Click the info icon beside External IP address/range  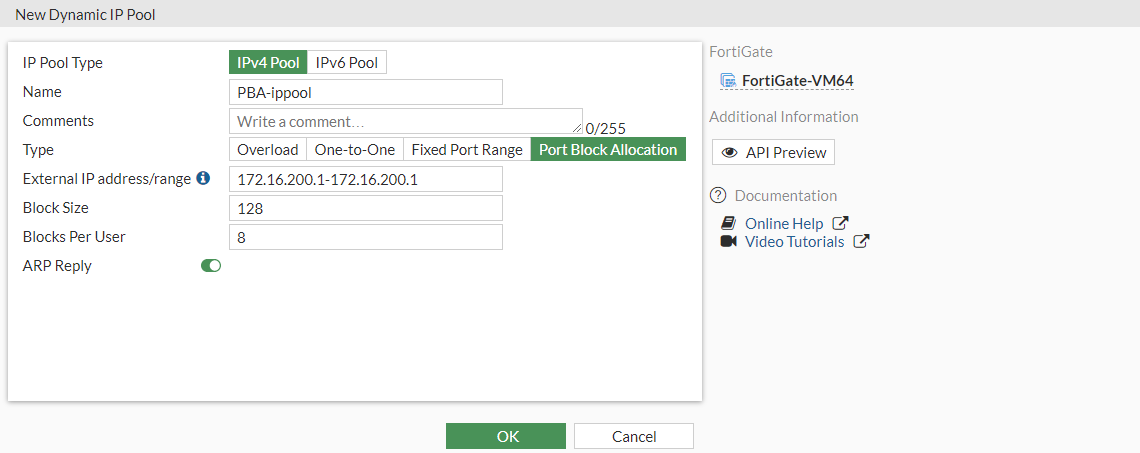(x=203, y=178)
